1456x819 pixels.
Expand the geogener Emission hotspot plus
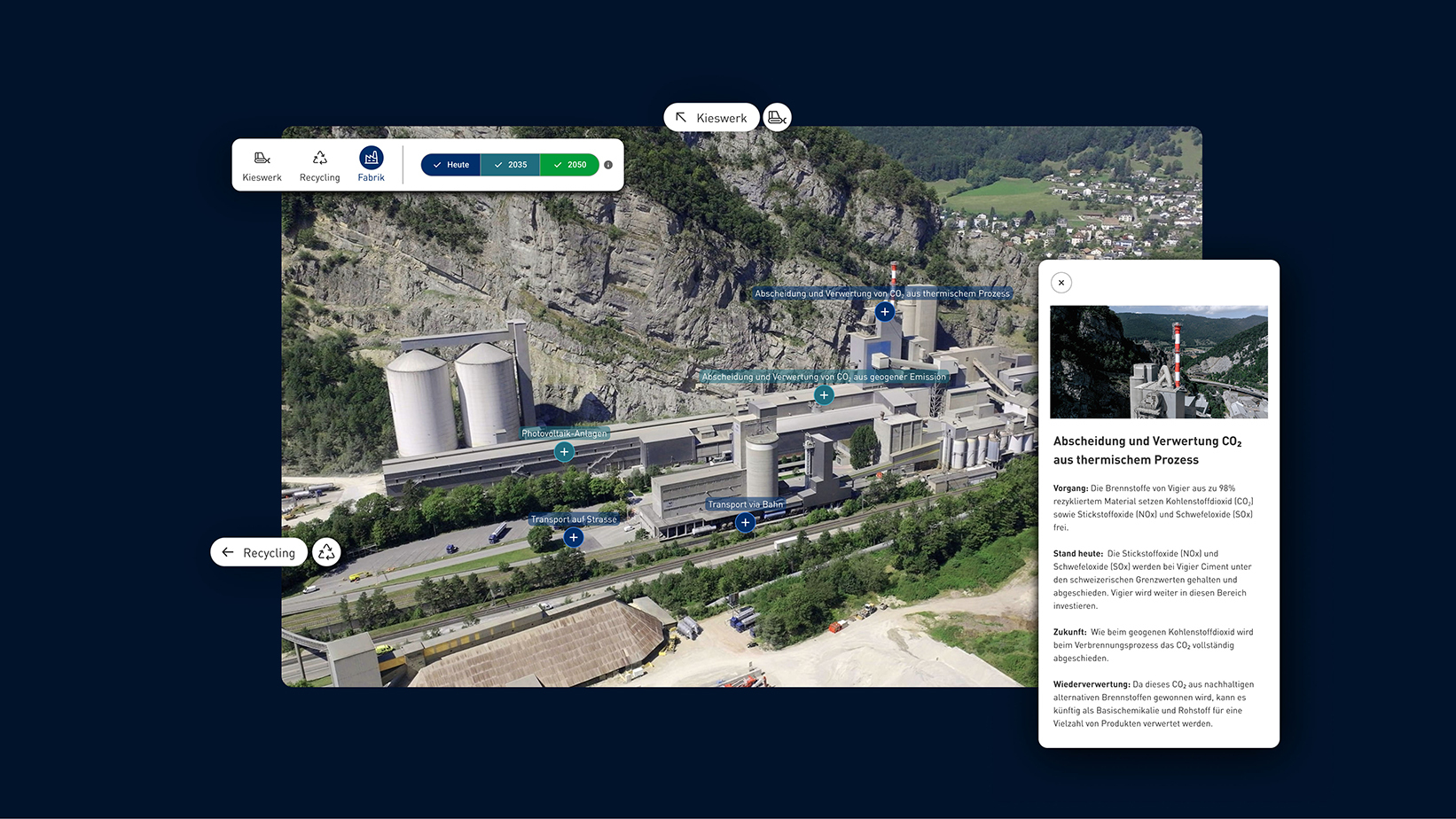(x=824, y=395)
